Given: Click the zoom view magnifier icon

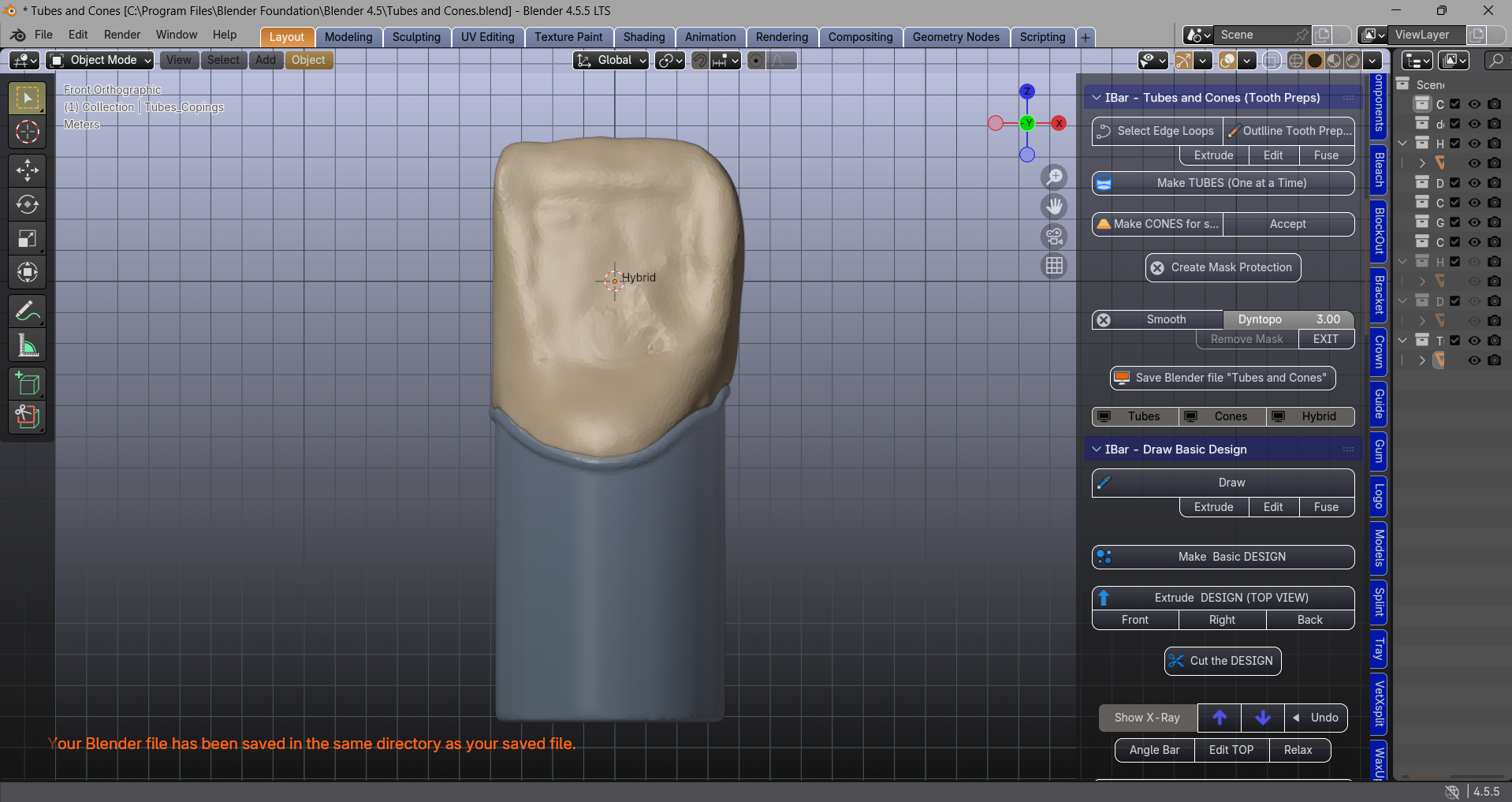Looking at the screenshot, I should 1054,177.
